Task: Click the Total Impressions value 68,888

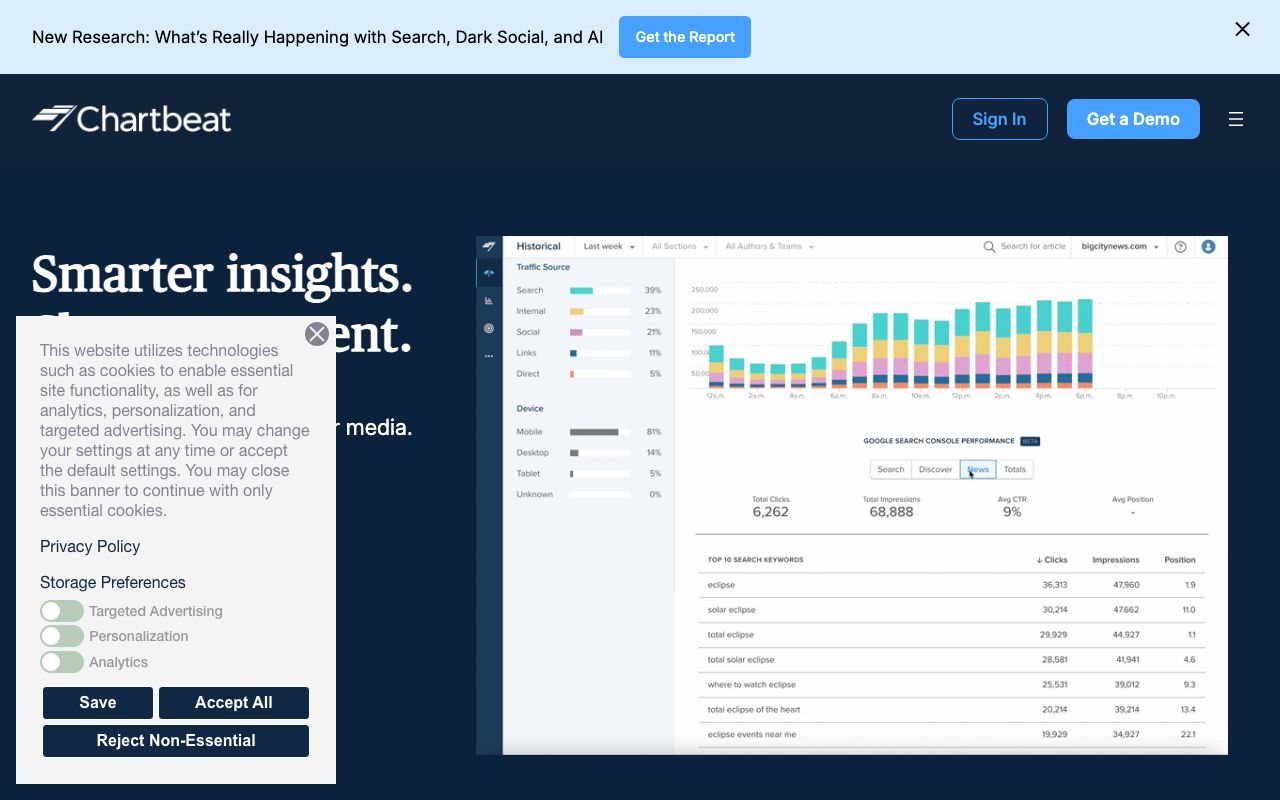Action: (x=891, y=512)
